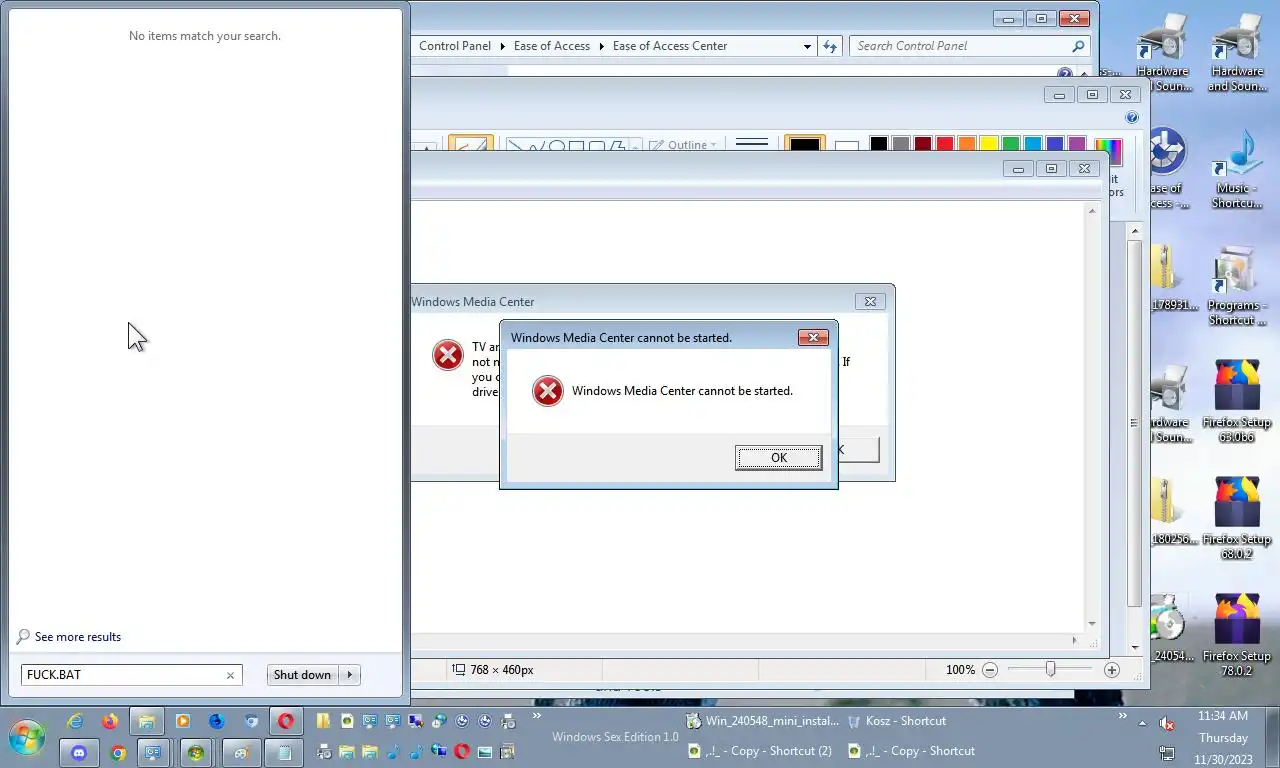Open Firefox from the taskbar top row
This screenshot has height=768, width=1280.
110,721
